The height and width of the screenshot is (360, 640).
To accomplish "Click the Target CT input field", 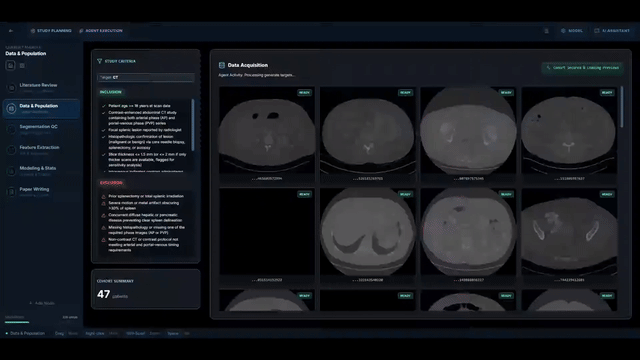I will [x=146, y=77].
